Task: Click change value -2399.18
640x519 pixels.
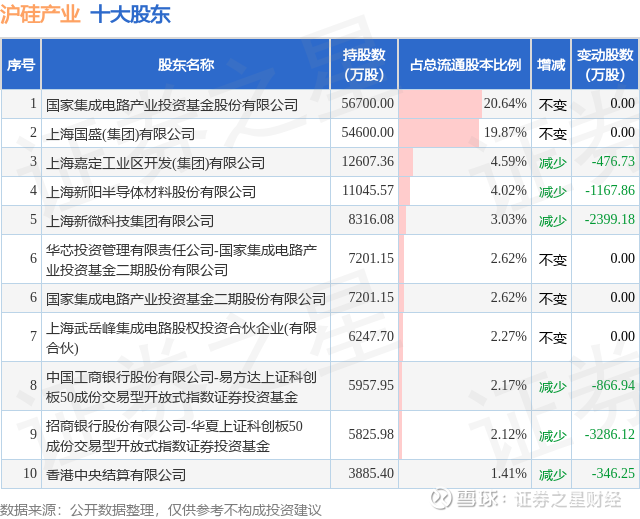Action: pos(610,219)
